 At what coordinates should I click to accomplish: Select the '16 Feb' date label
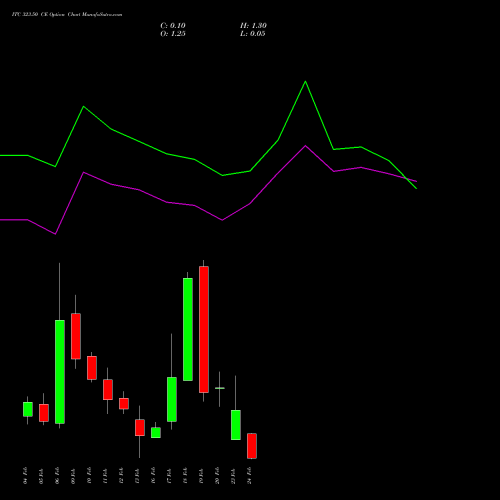(154, 475)
